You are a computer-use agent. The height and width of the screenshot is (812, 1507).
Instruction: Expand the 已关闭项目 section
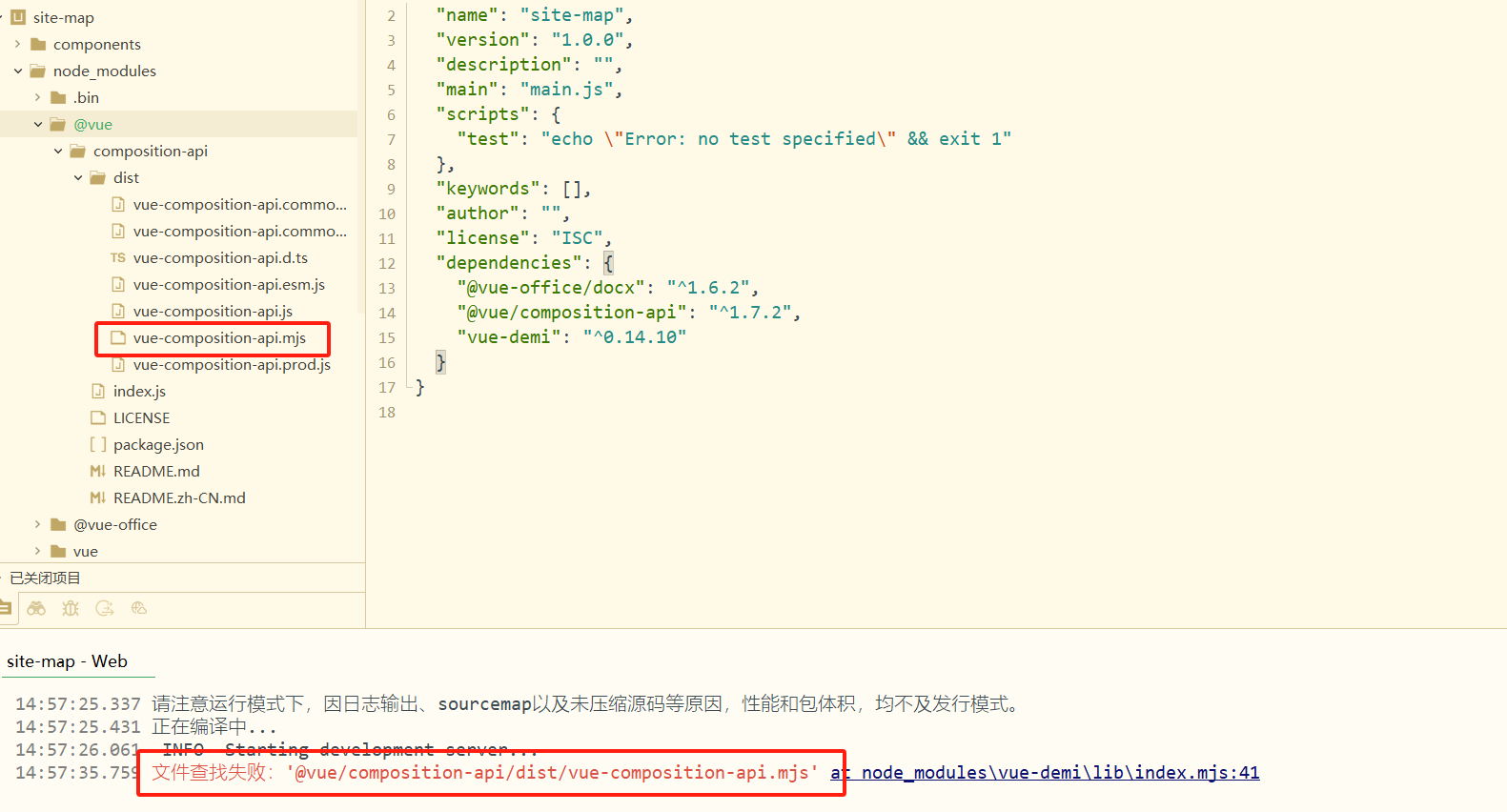coord(45,578)
